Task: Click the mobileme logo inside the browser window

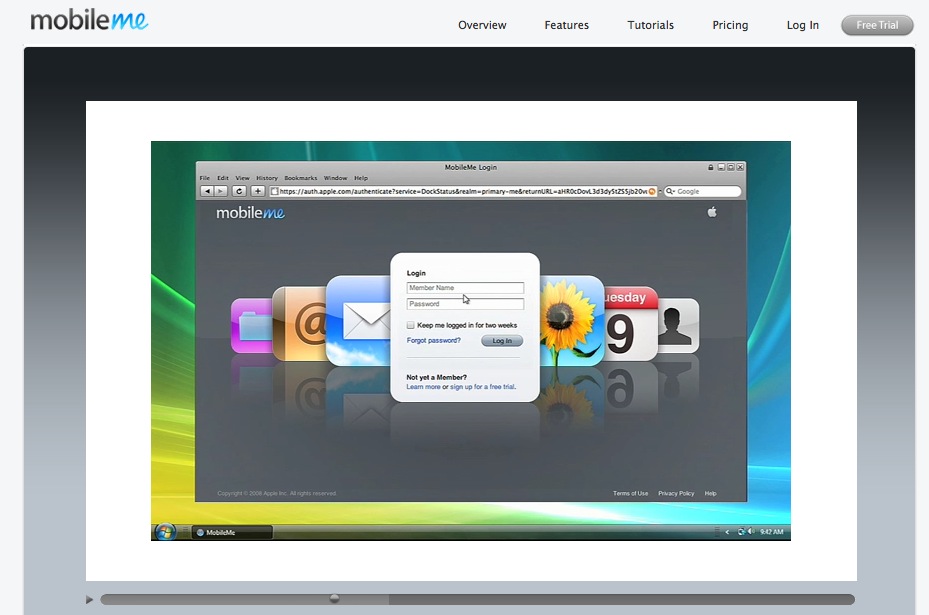Action: pyautogui.click(x=250, y=213)
